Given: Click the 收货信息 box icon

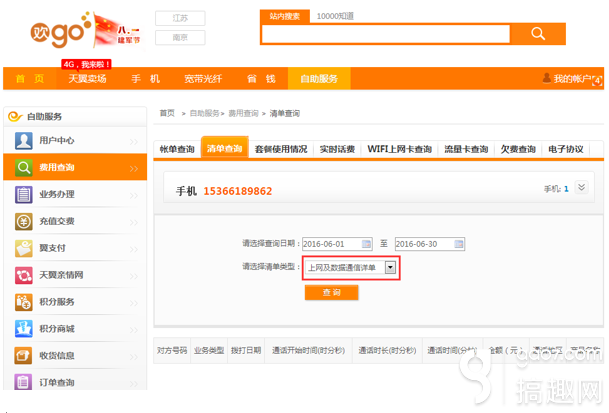Looking at the screenshot, I should pos(24,356).
